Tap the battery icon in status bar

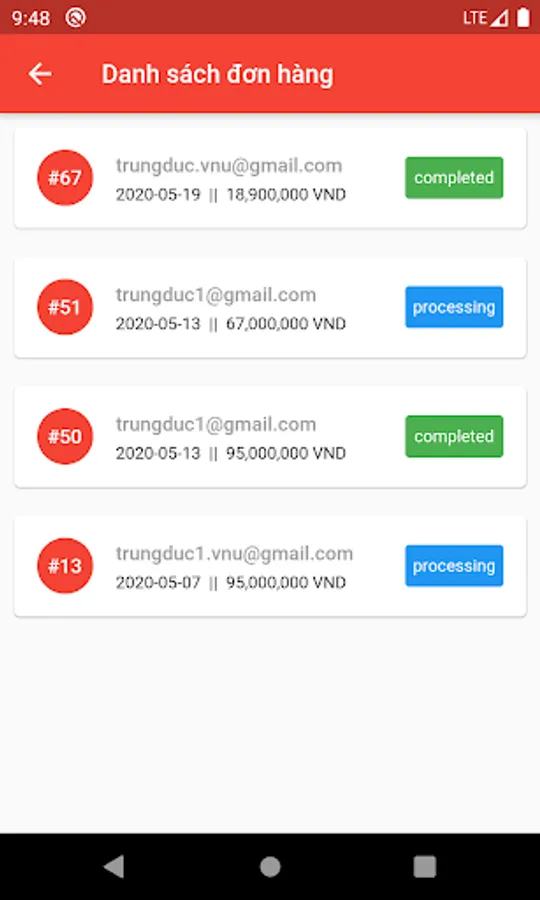tap(523, 17)
